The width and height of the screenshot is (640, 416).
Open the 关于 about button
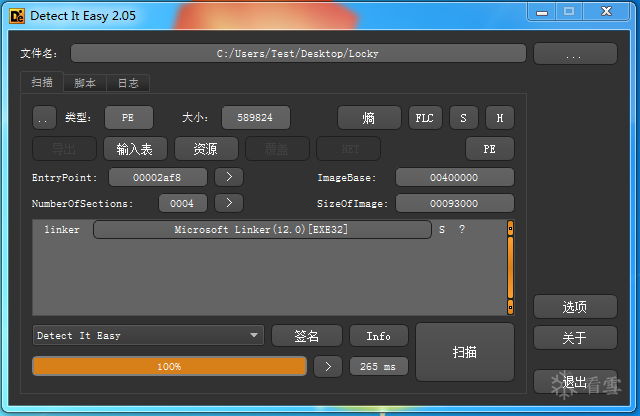pyautogui.click(x=575, y=338)
